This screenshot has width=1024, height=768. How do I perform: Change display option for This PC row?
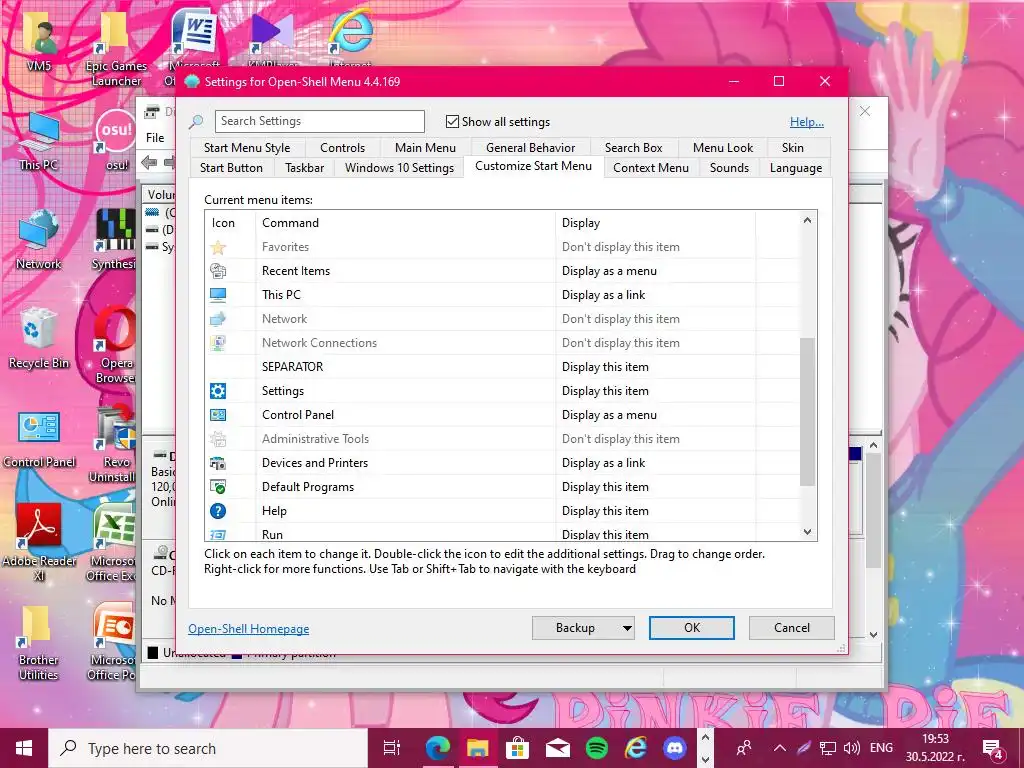(603, 295)
